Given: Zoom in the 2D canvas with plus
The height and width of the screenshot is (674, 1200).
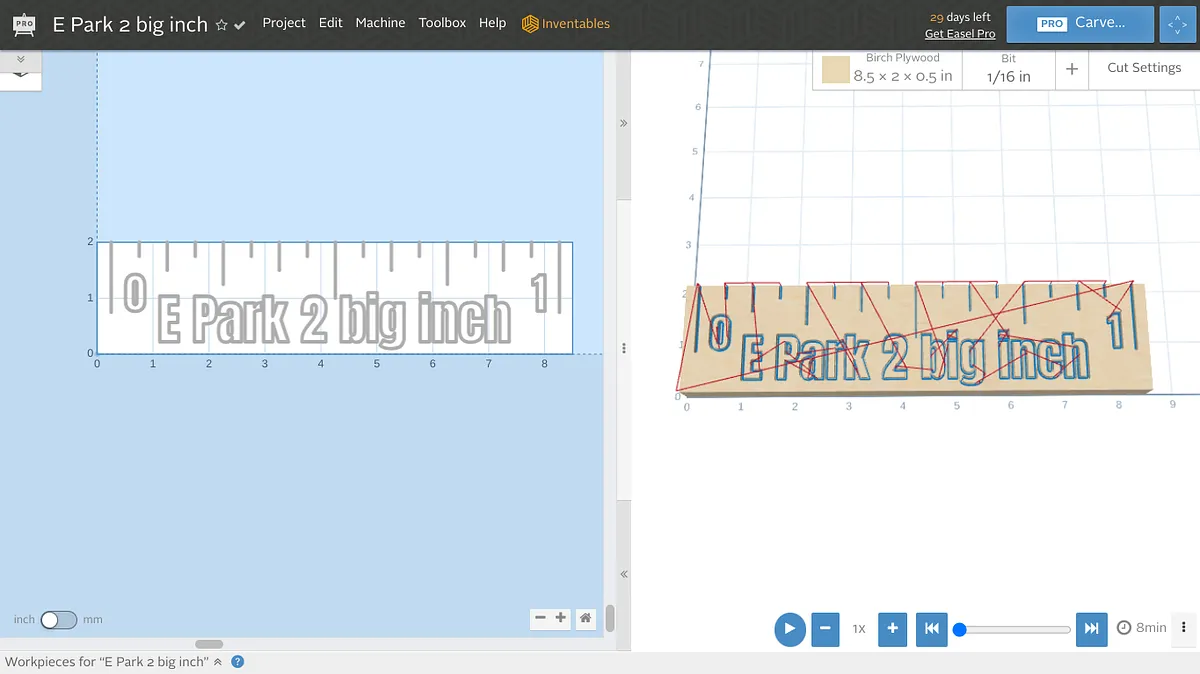Looking at the screenshot, I should pos(561,618).
